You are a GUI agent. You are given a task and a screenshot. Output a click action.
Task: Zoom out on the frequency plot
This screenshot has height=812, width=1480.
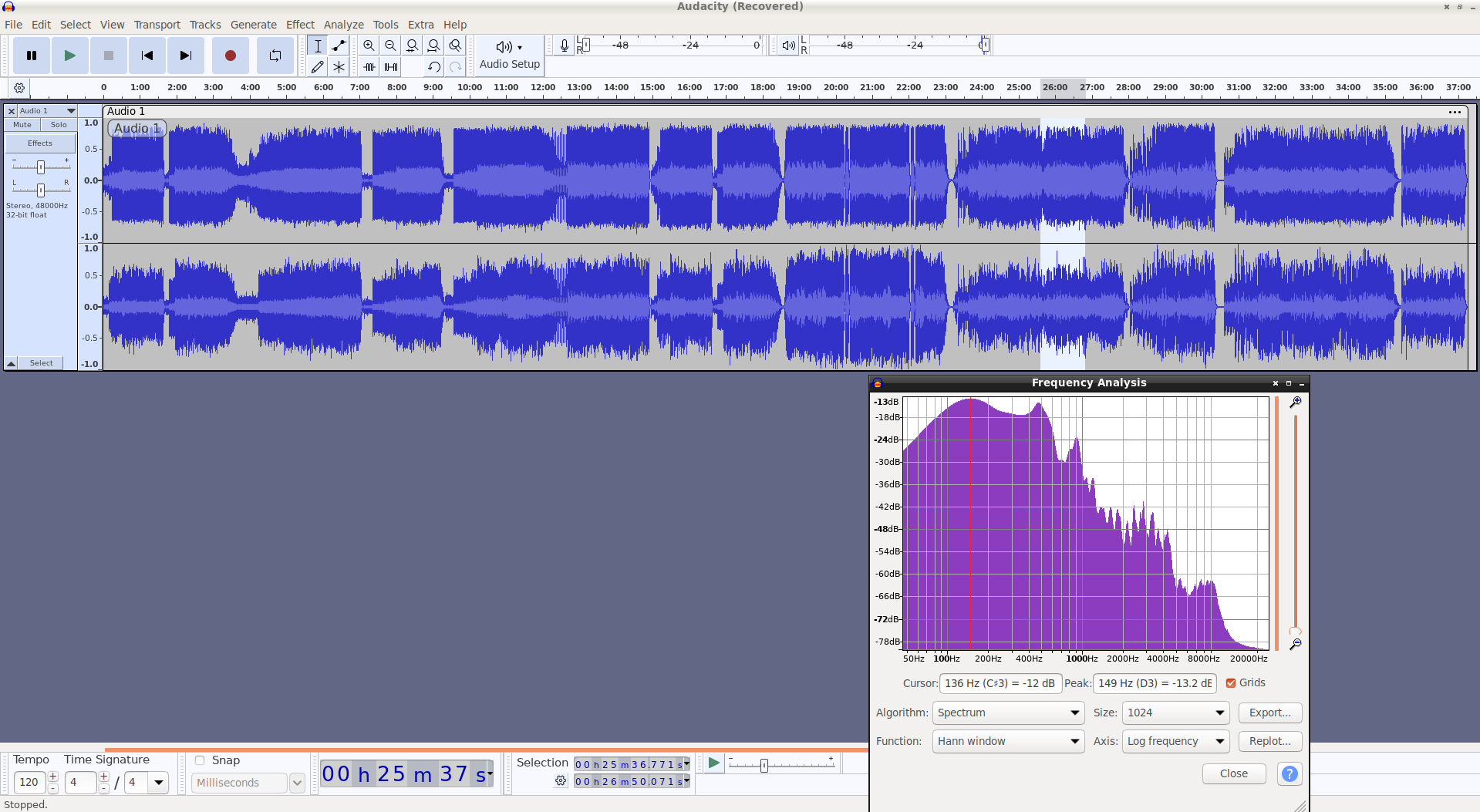tap(1296, 644)
